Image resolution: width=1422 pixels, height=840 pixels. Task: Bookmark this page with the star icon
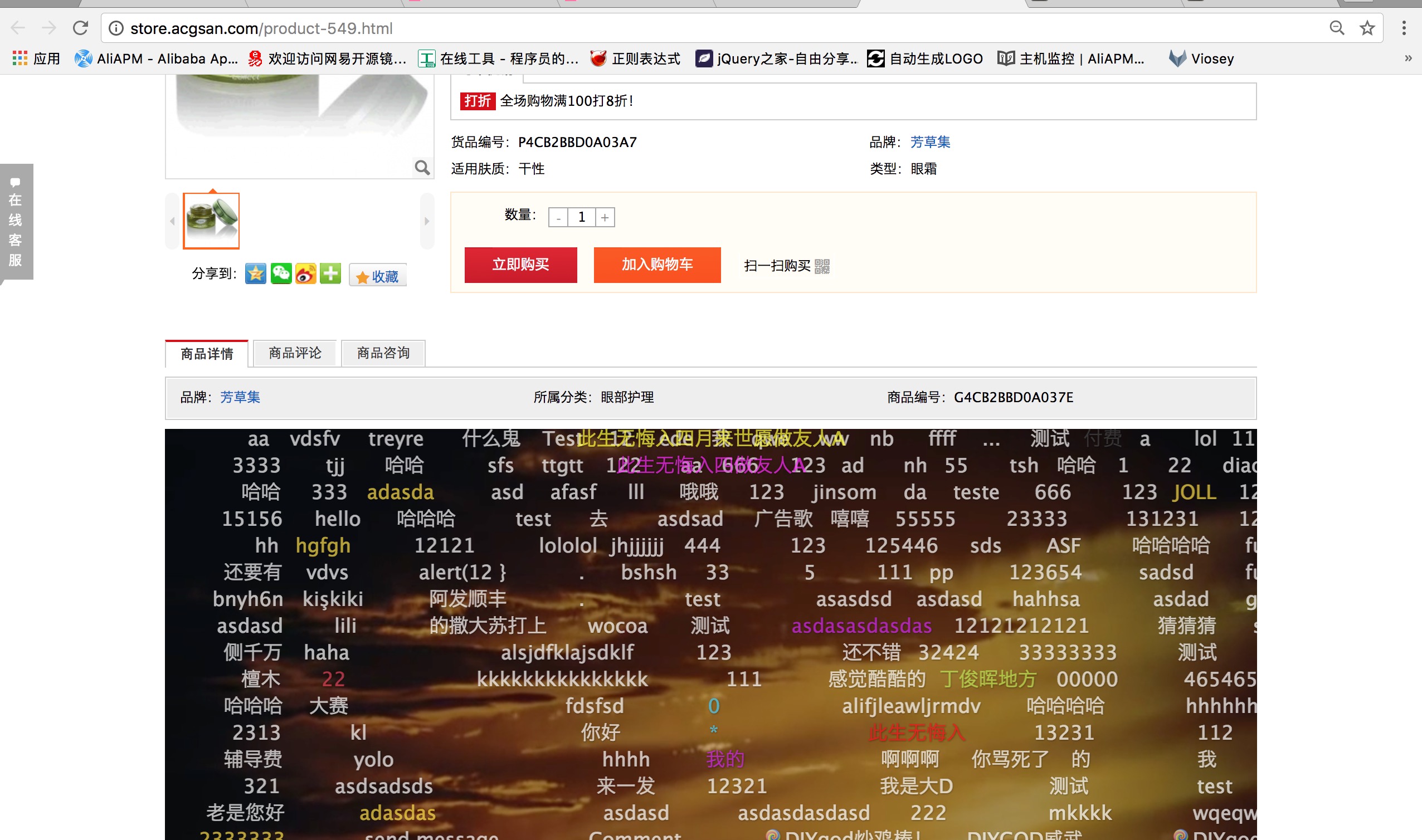(x=1367, y=28)
